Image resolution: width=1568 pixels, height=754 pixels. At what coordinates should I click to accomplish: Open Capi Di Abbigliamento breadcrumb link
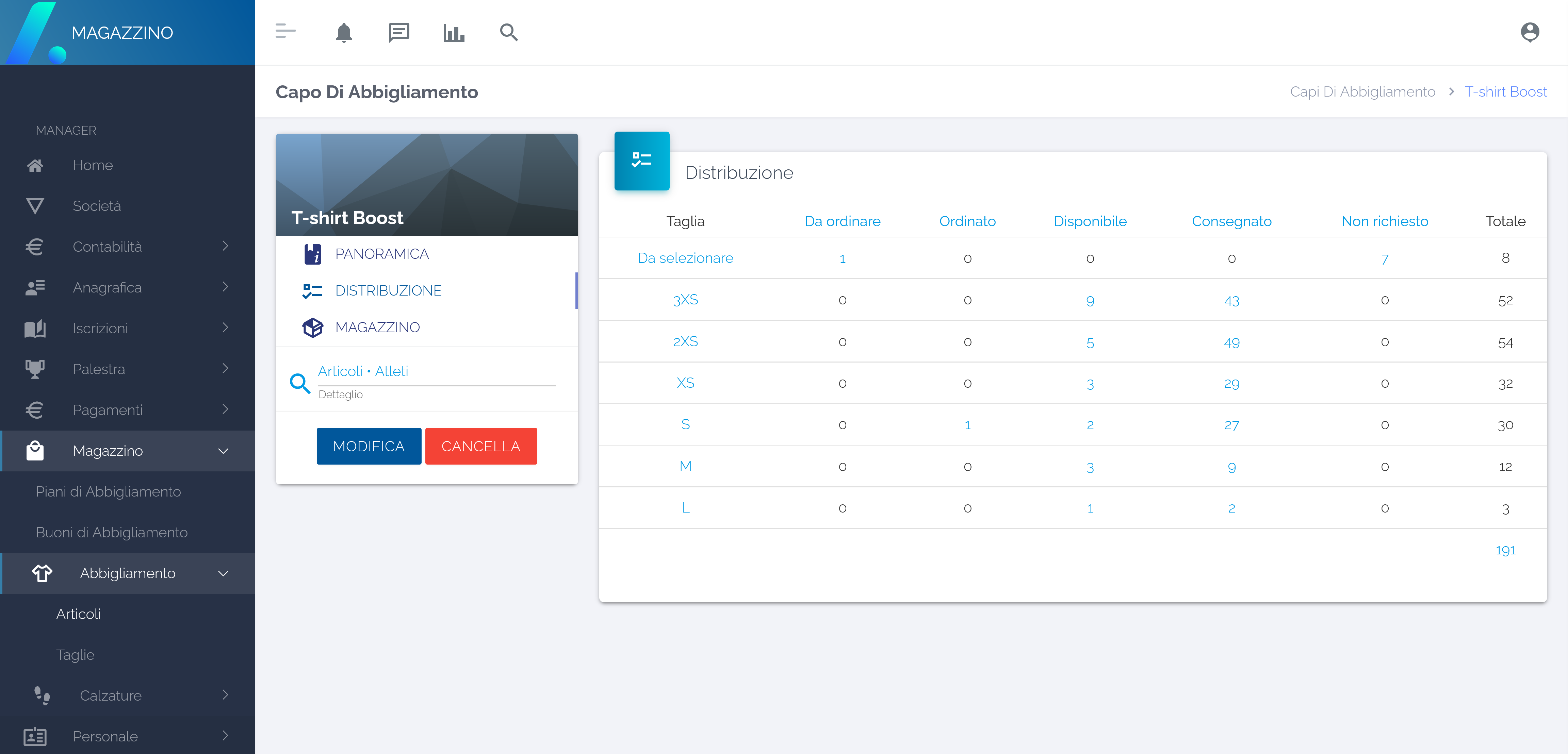click(1362, 92)
